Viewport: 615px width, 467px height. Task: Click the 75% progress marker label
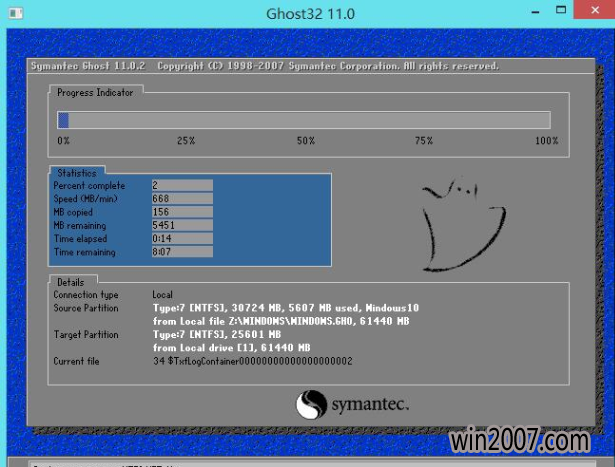pos(424,141)
